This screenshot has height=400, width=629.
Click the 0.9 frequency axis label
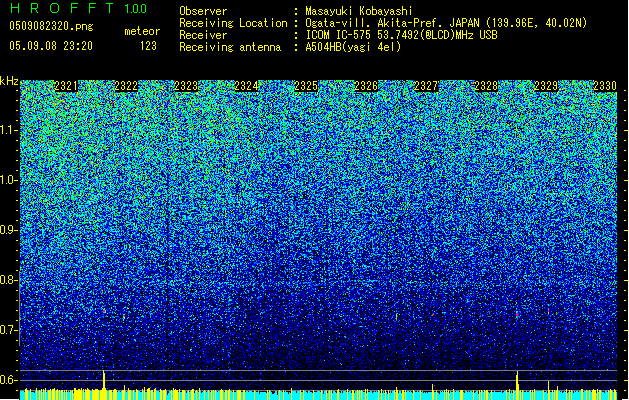point(7,230)
